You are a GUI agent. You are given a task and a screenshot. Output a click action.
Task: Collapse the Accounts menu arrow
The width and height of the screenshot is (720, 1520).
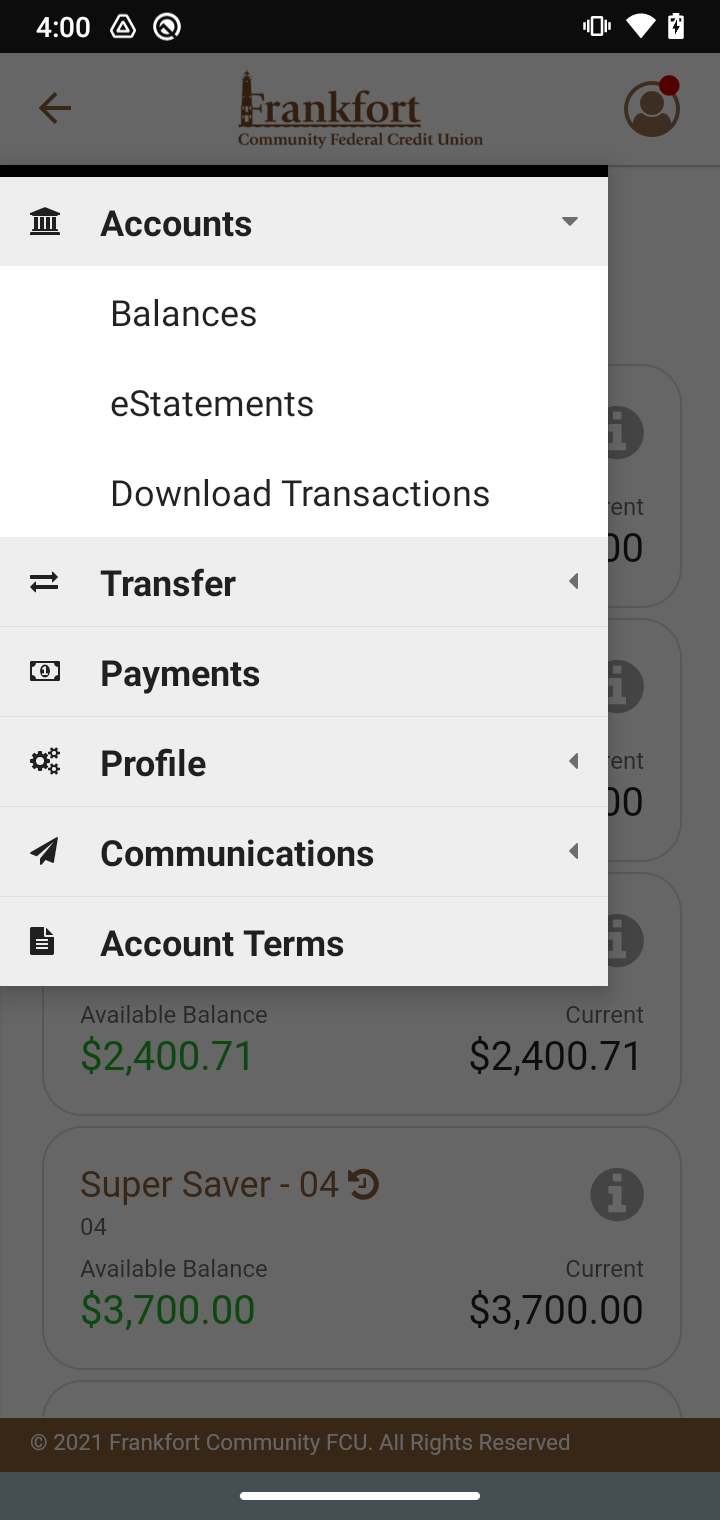coord(570,222)
